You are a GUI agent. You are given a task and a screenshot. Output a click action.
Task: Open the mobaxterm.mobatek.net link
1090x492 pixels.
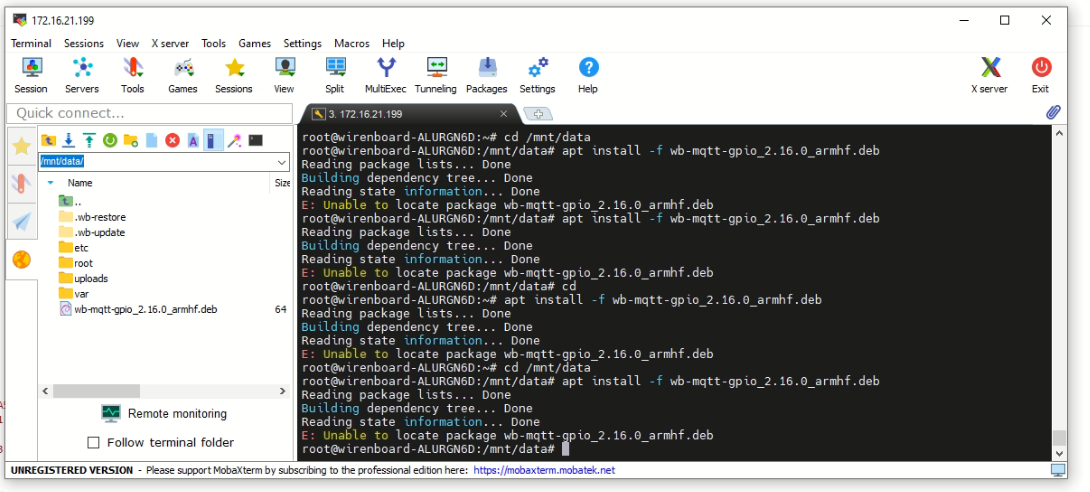tap(544, 470)
